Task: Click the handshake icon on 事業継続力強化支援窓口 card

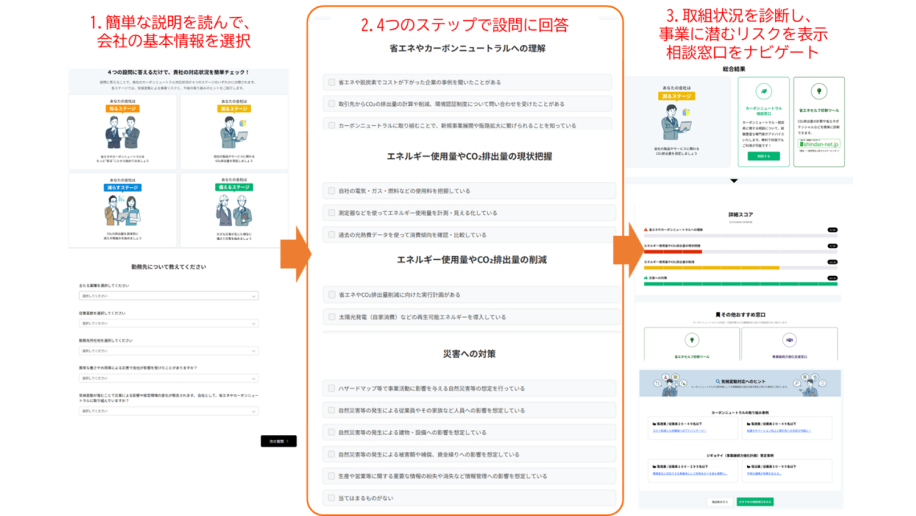Action: (789, 340)
